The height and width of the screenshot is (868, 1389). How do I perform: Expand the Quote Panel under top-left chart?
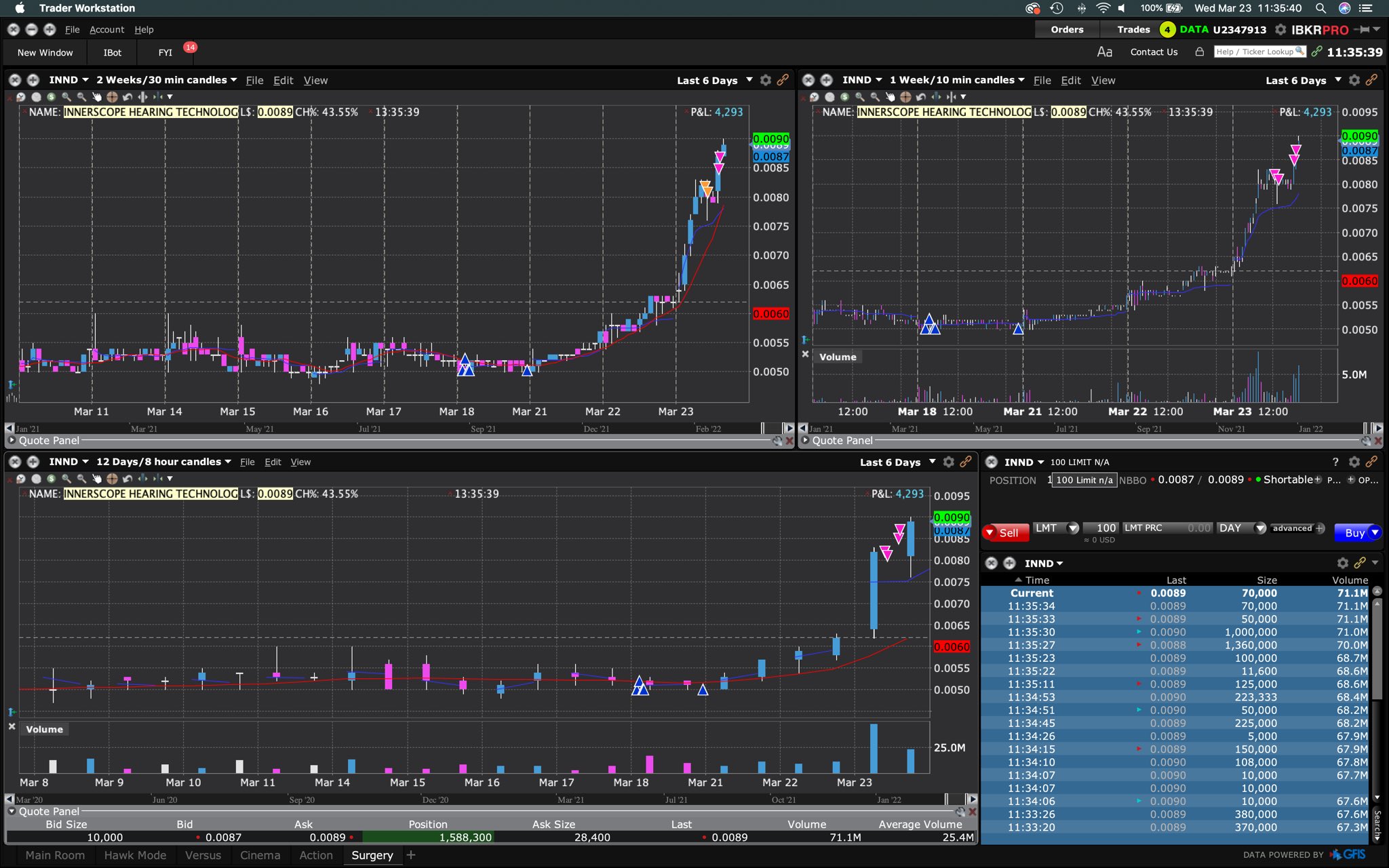[x=12, y=440]
